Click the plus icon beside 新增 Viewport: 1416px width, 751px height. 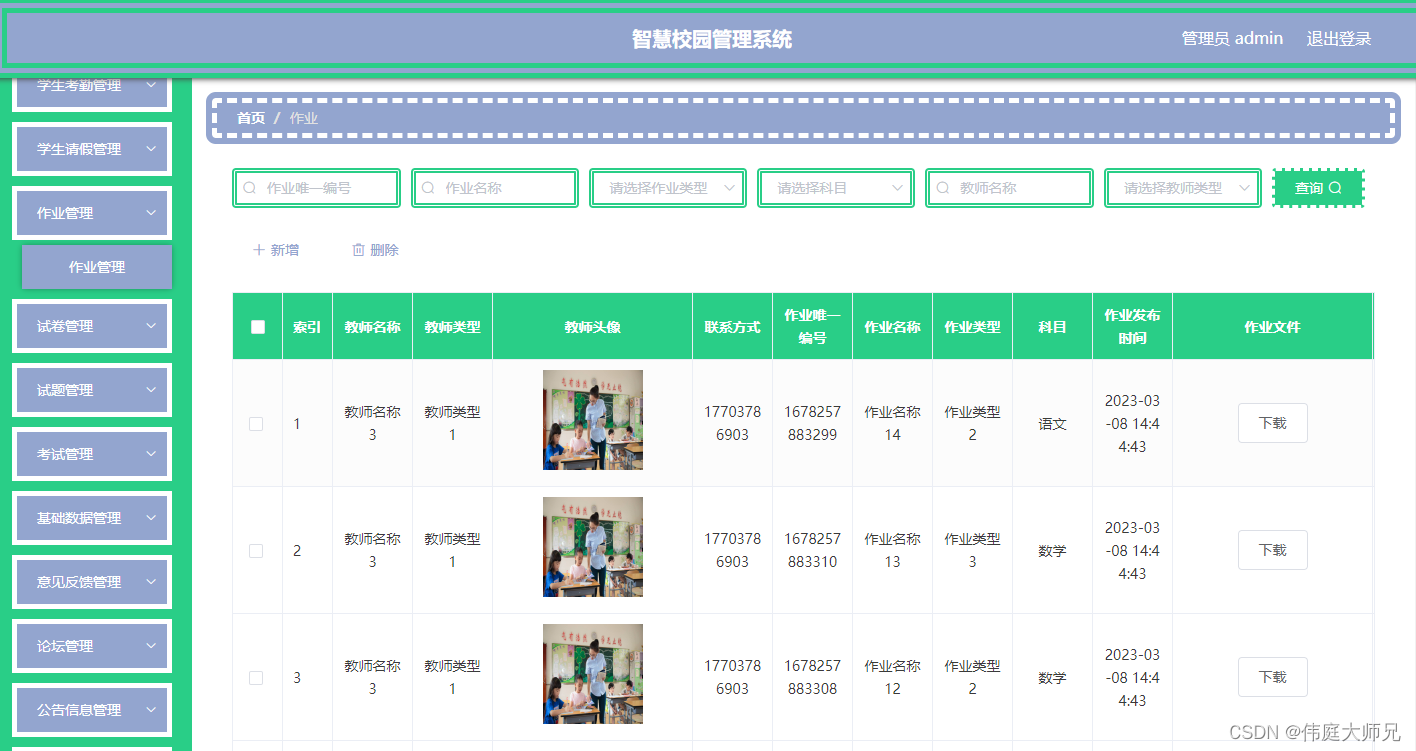(x=259, y=250)
